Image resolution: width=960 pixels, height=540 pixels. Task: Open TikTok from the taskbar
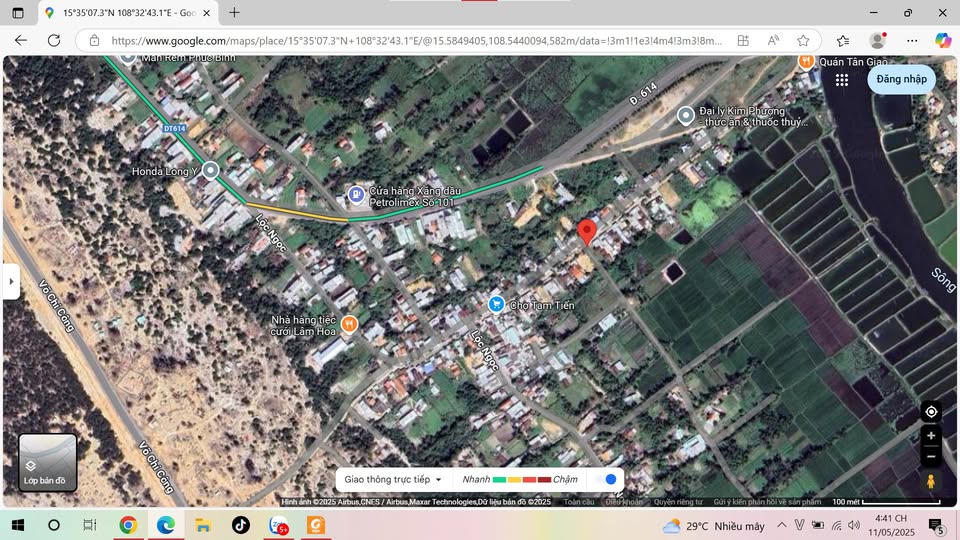coord(241,525)
